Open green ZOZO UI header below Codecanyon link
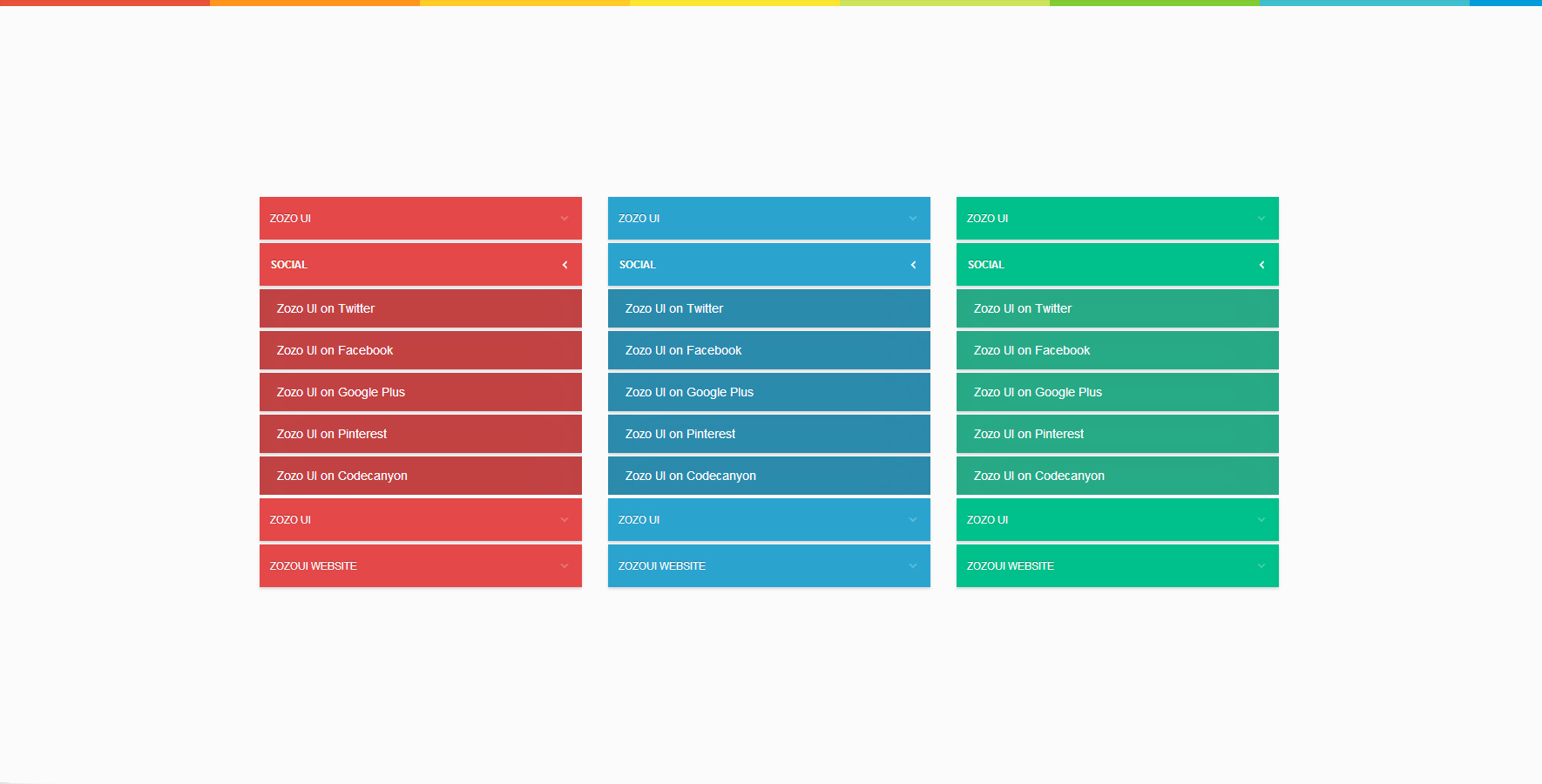 coord(1118,520)
